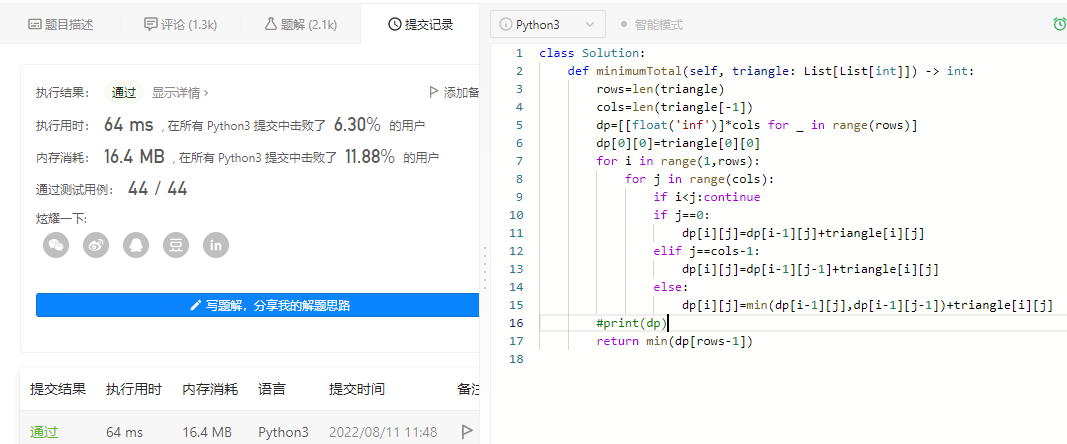
Task: Click the 提交时间 column header
Action: pos(357,390)
